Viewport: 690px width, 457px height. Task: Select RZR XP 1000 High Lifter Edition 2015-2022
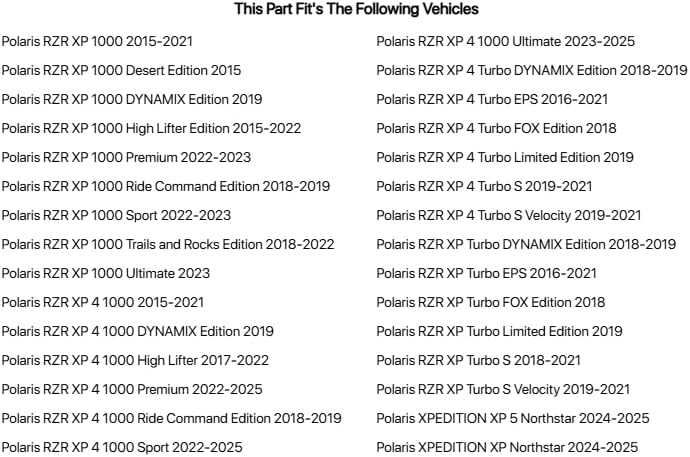151,128
